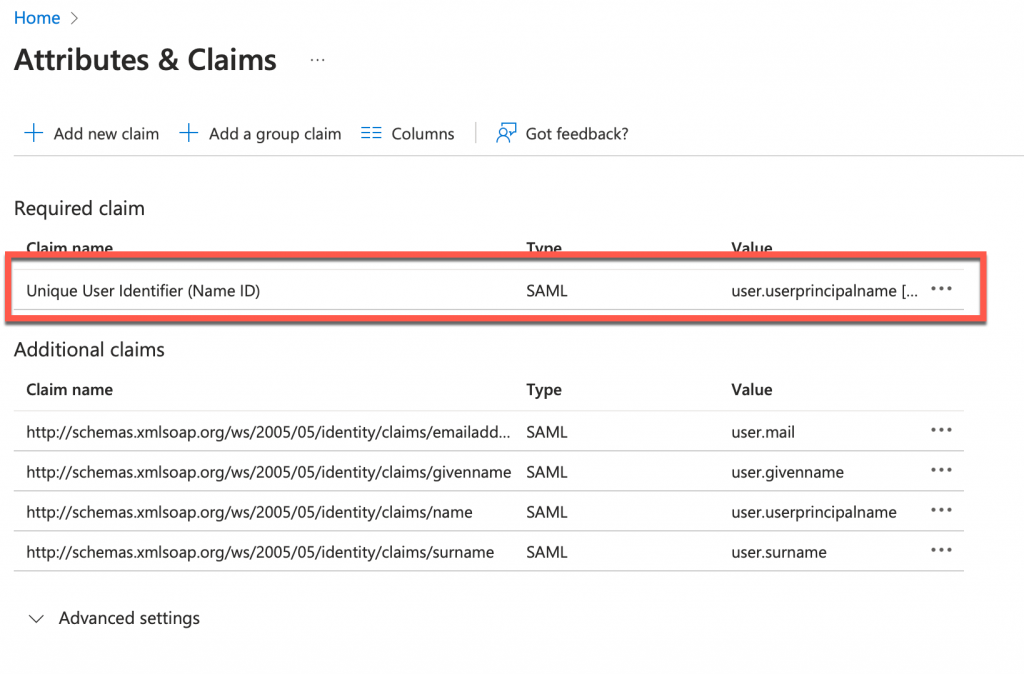Click the chevron after Home breadcrumb

(75, 17)
